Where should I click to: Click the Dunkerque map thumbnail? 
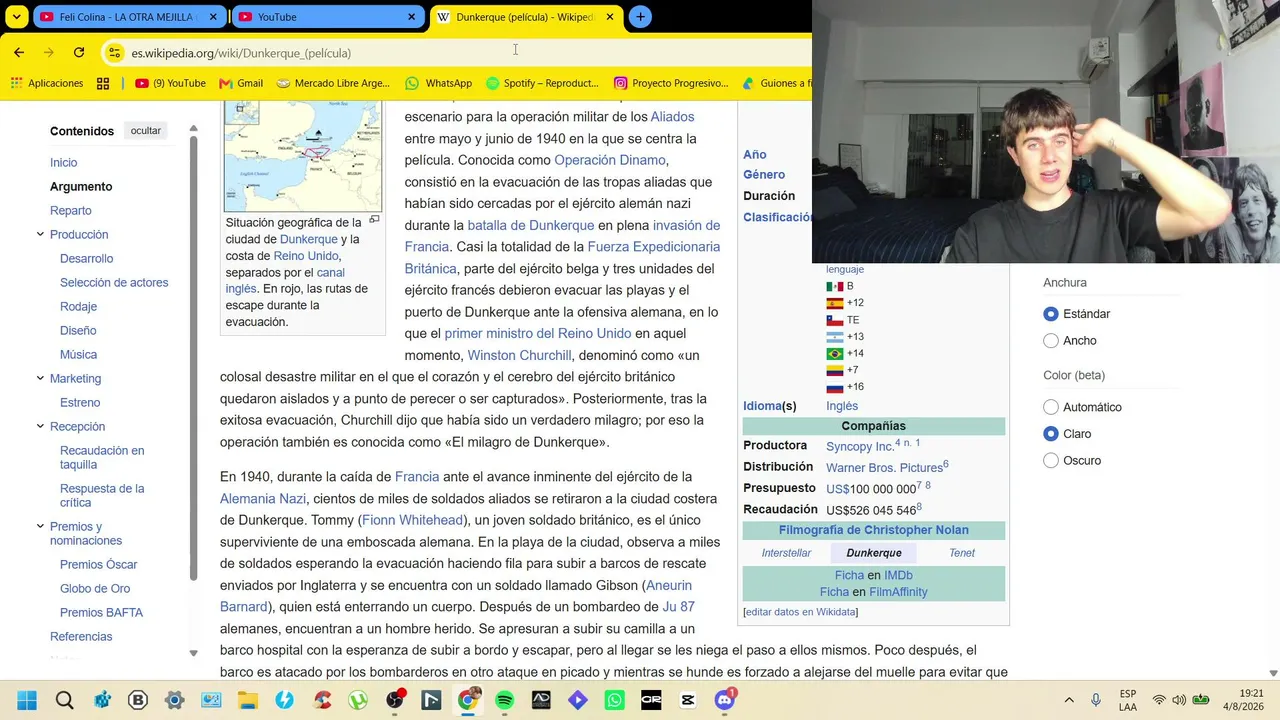[x=302, y=156]
